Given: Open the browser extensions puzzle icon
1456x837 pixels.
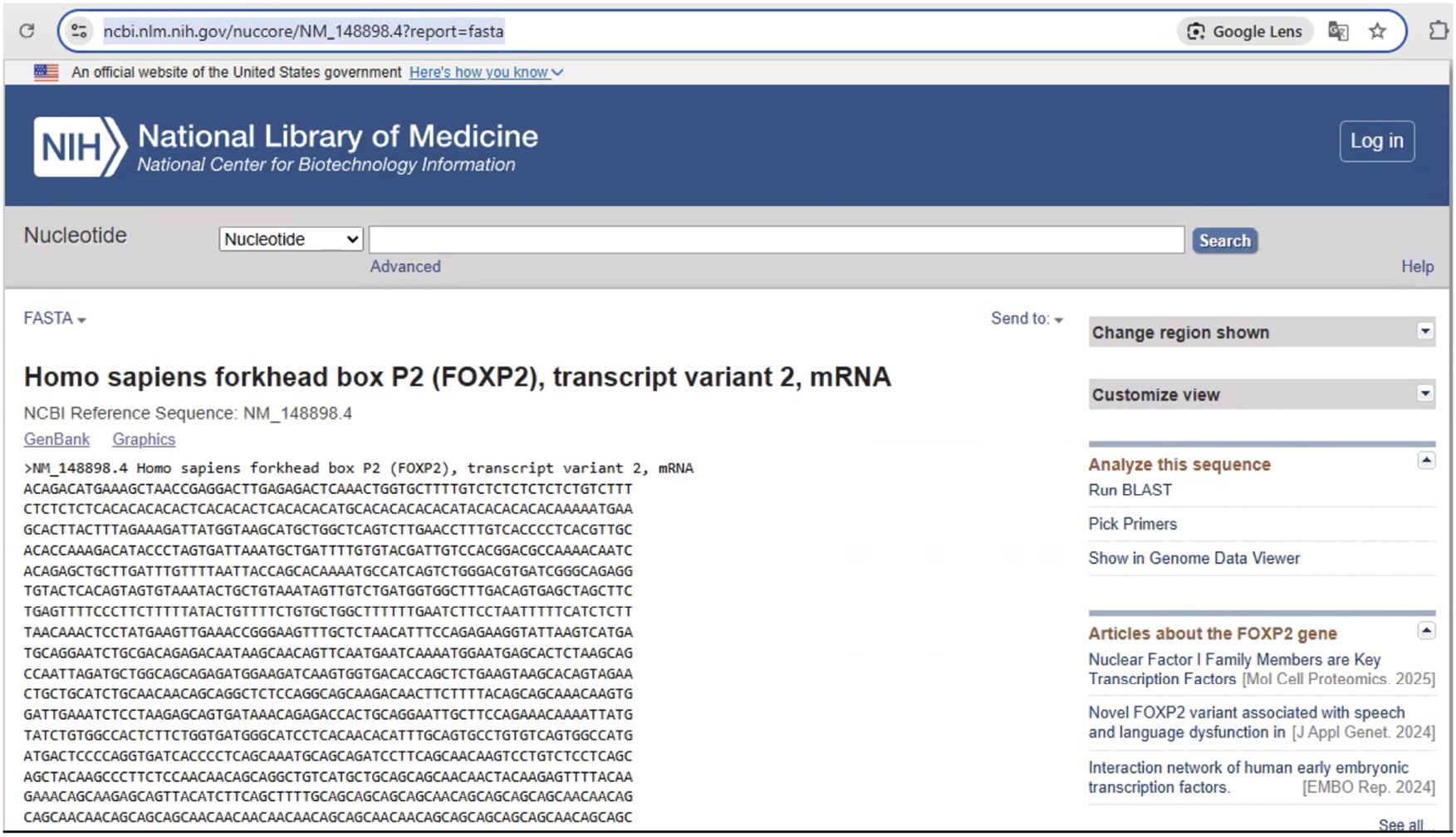Looking at the screenshot, I should (1438, 32).
